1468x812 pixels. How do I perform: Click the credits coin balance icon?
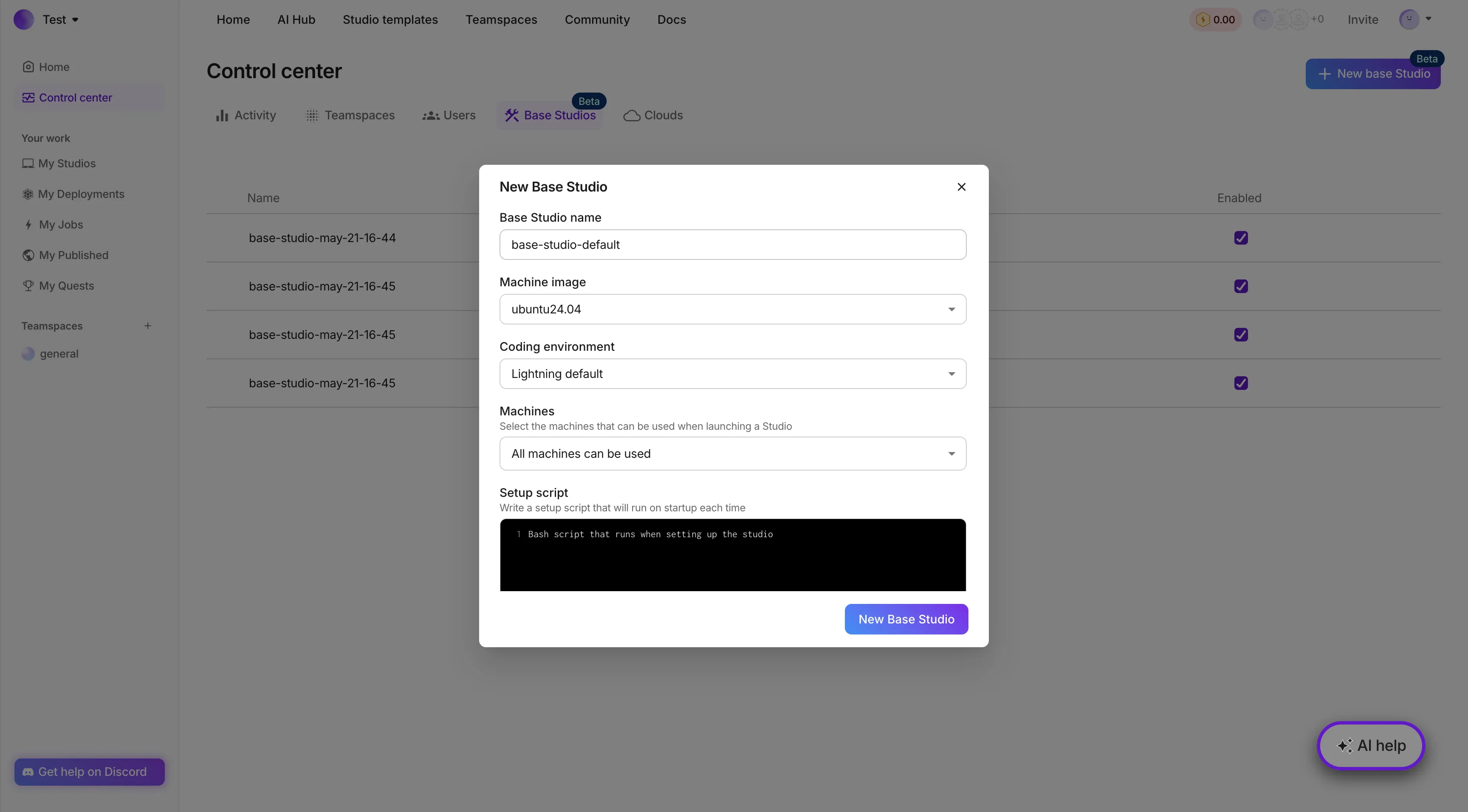coord(1203,20)
